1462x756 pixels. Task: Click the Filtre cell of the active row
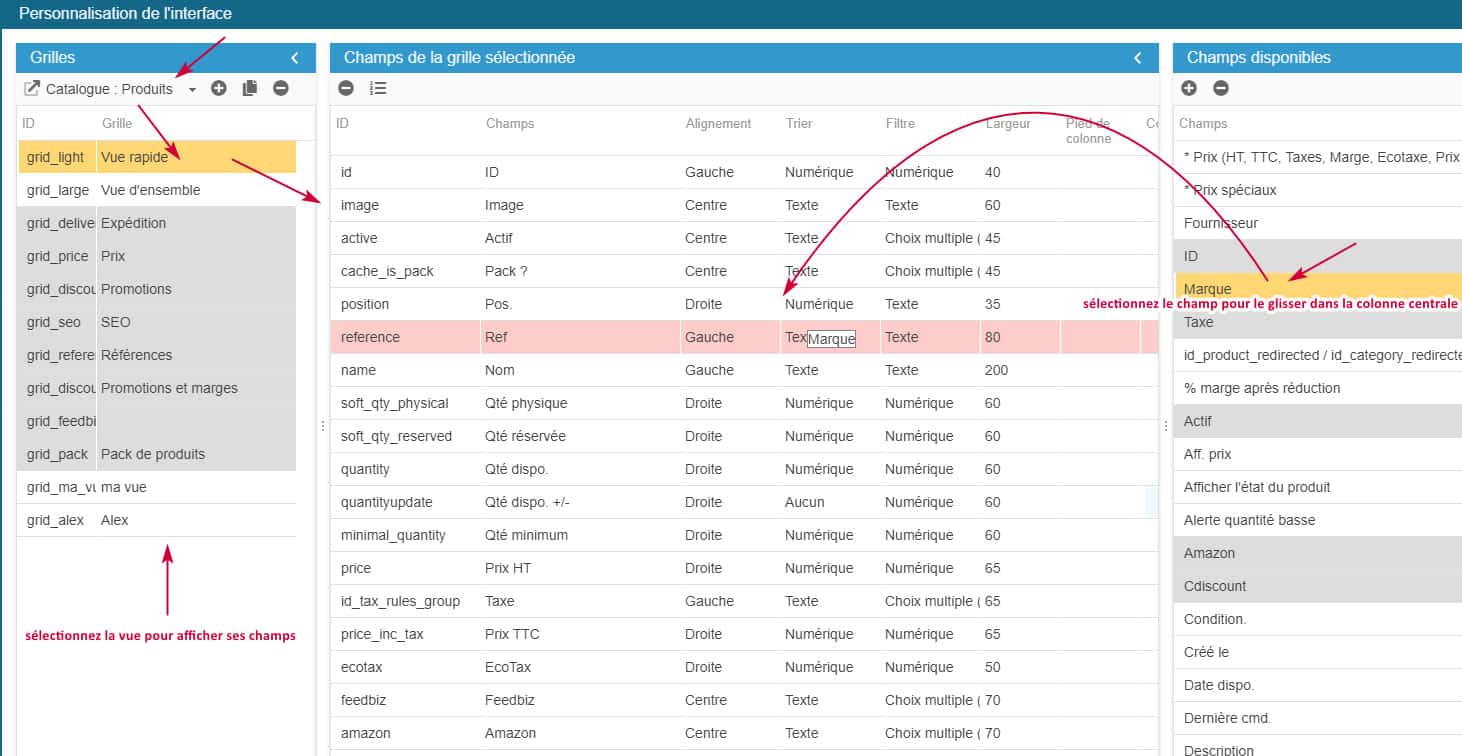coord(928,238)
